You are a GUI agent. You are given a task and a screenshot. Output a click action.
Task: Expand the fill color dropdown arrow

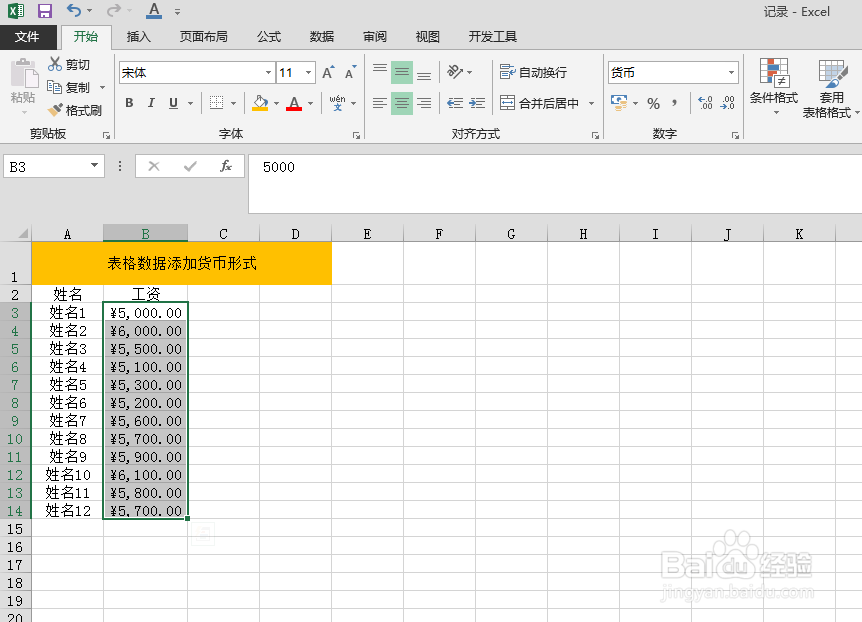(x=275, y=103)
